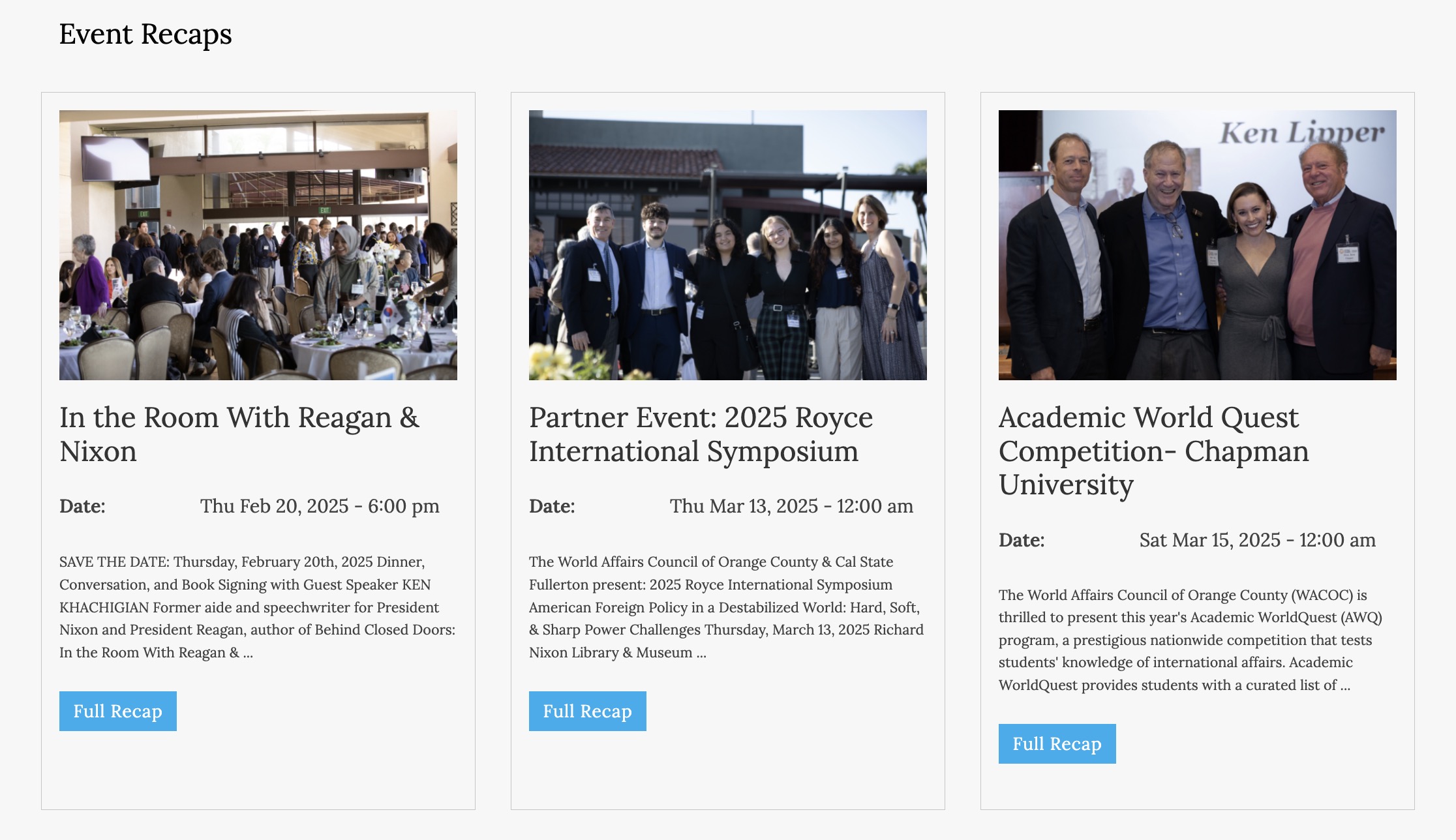Click the 'SAVE THE DATE' description paragraph
The width and height of the screenshot is (1456, 840).
[258, 607]
